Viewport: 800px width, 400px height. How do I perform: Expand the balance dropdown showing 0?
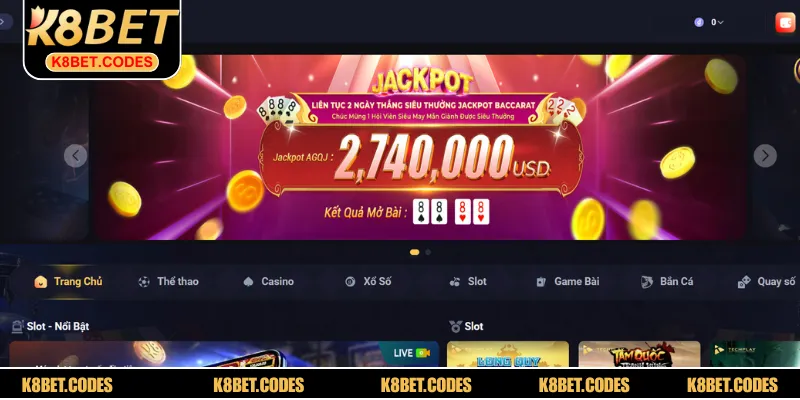point(709,22)
